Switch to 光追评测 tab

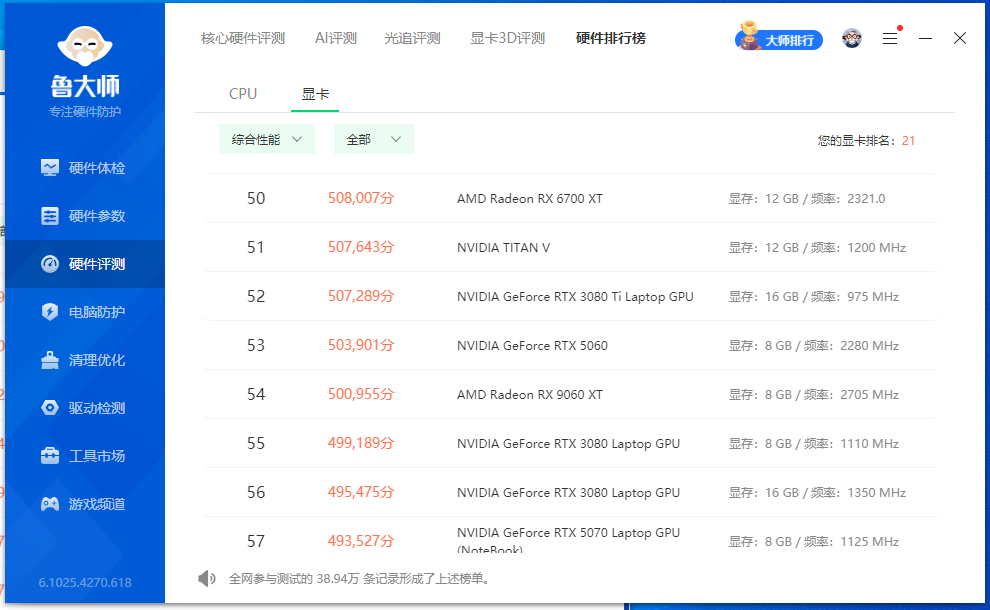point(412,39)
